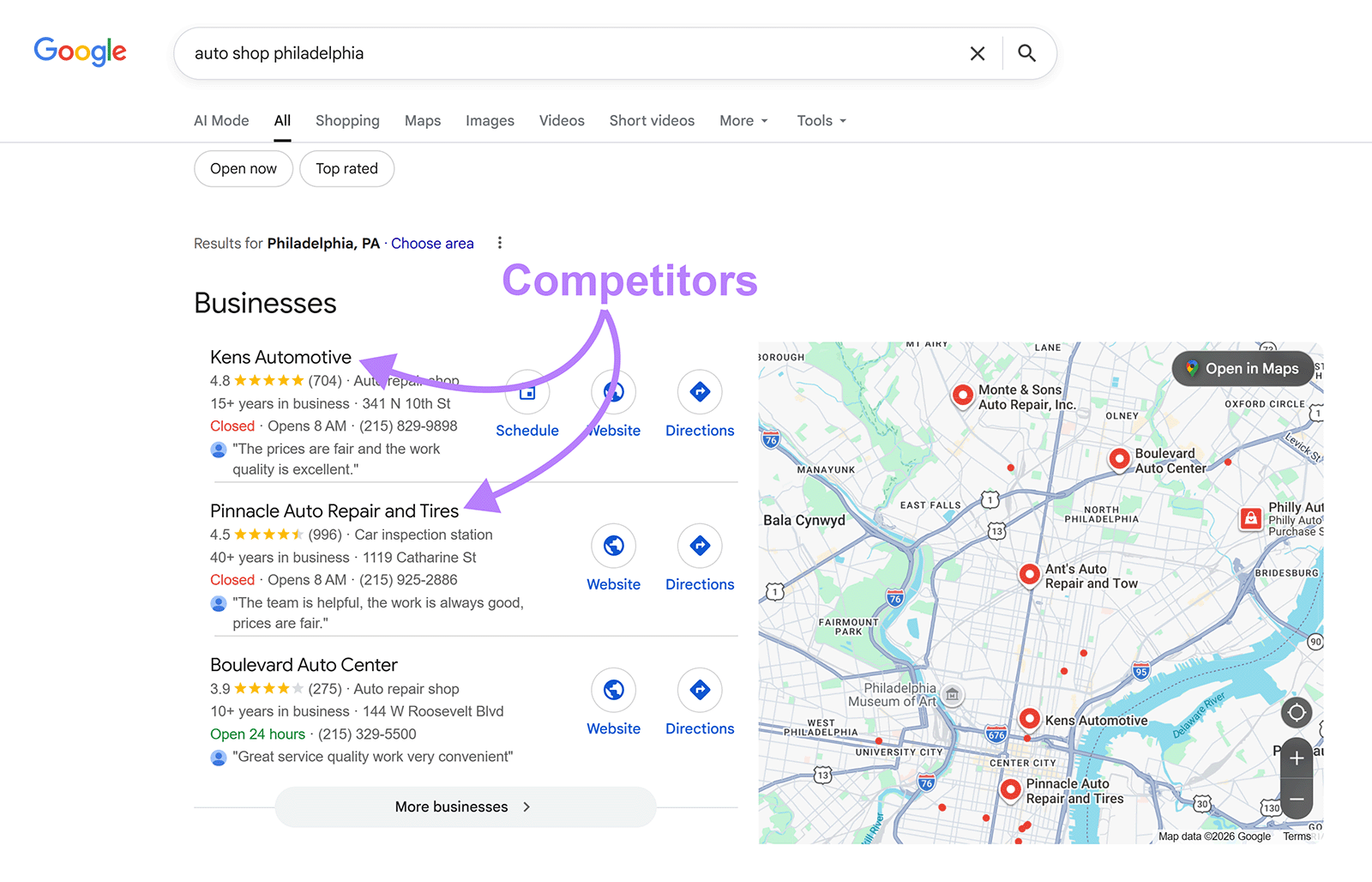The height and width of the screenshot is (882, 1372).
Task: Open the Tools dropdown
Action: point(820,120)
